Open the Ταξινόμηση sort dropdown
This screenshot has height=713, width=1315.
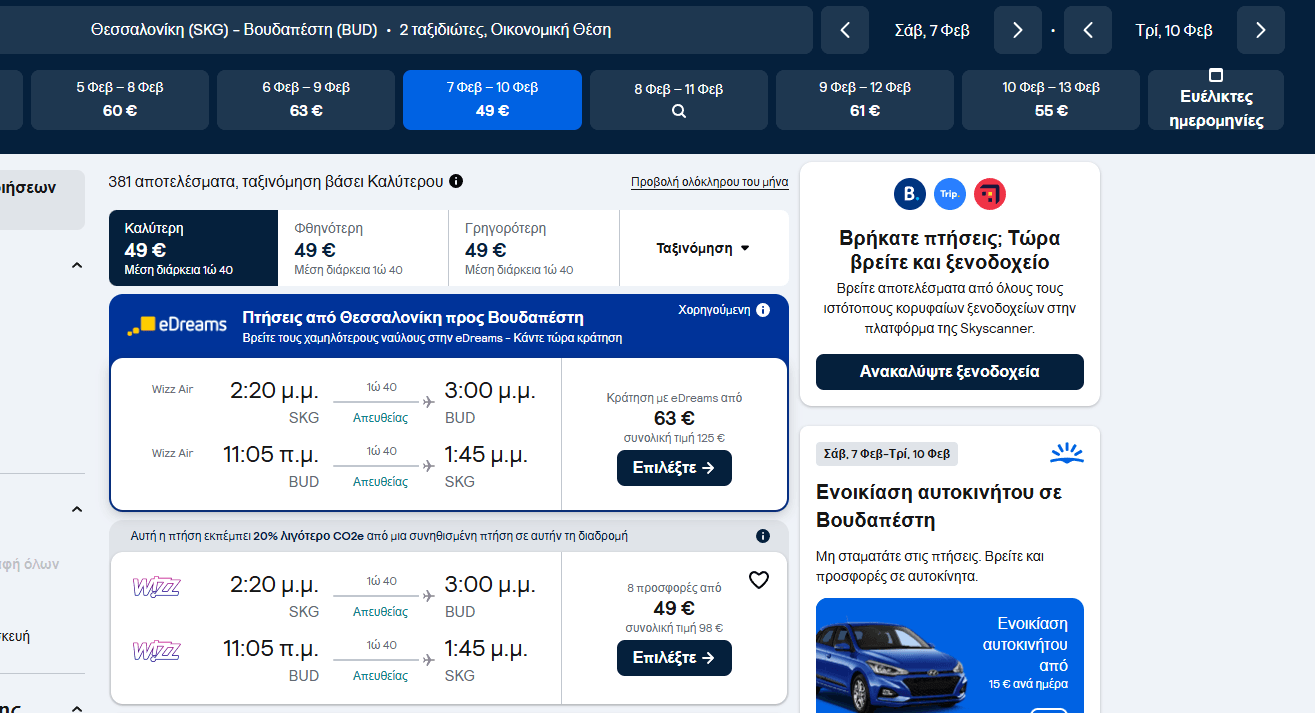point(703,248)
